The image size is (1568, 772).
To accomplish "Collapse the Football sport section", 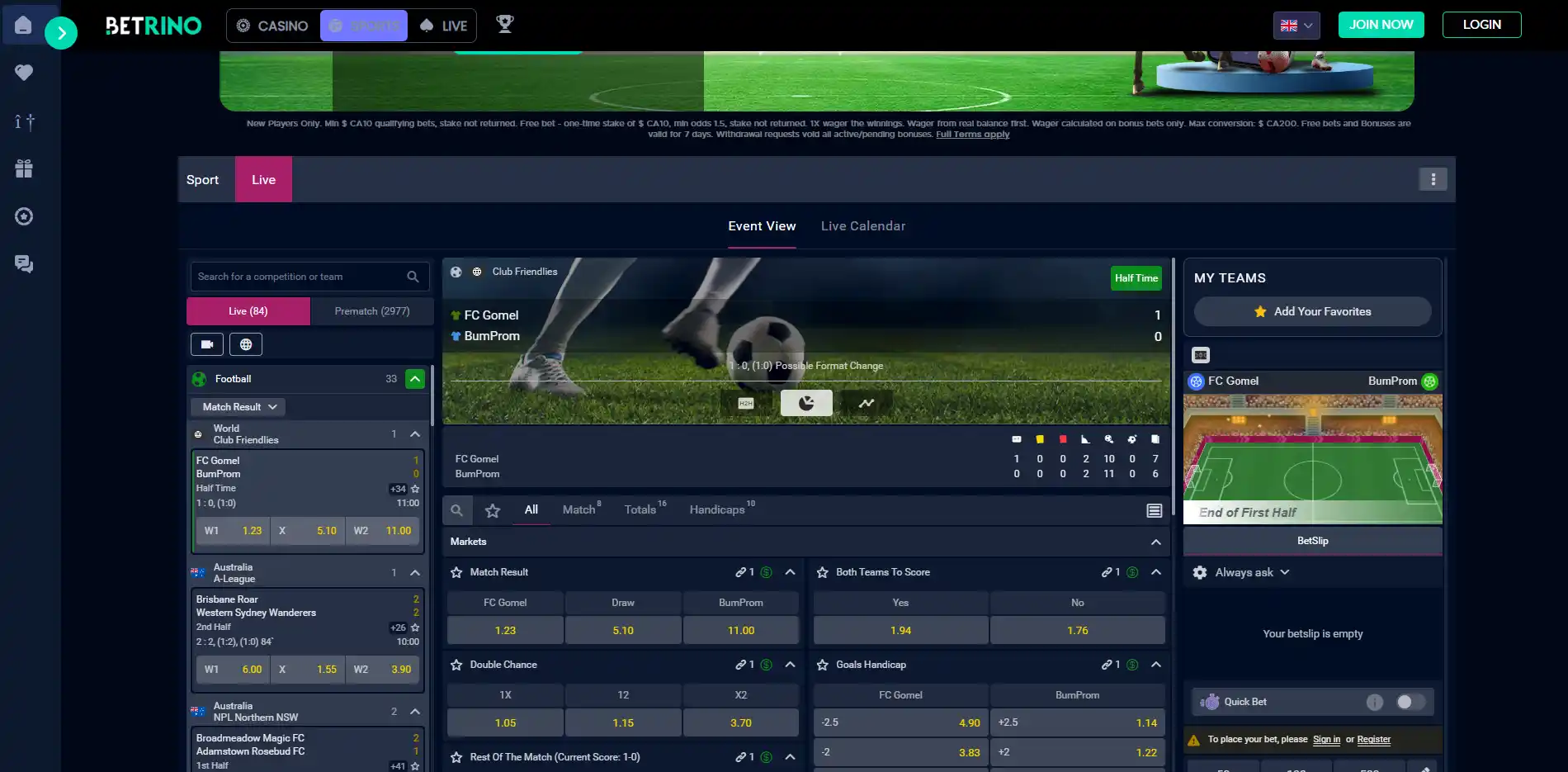I will (x=415, y=379).
